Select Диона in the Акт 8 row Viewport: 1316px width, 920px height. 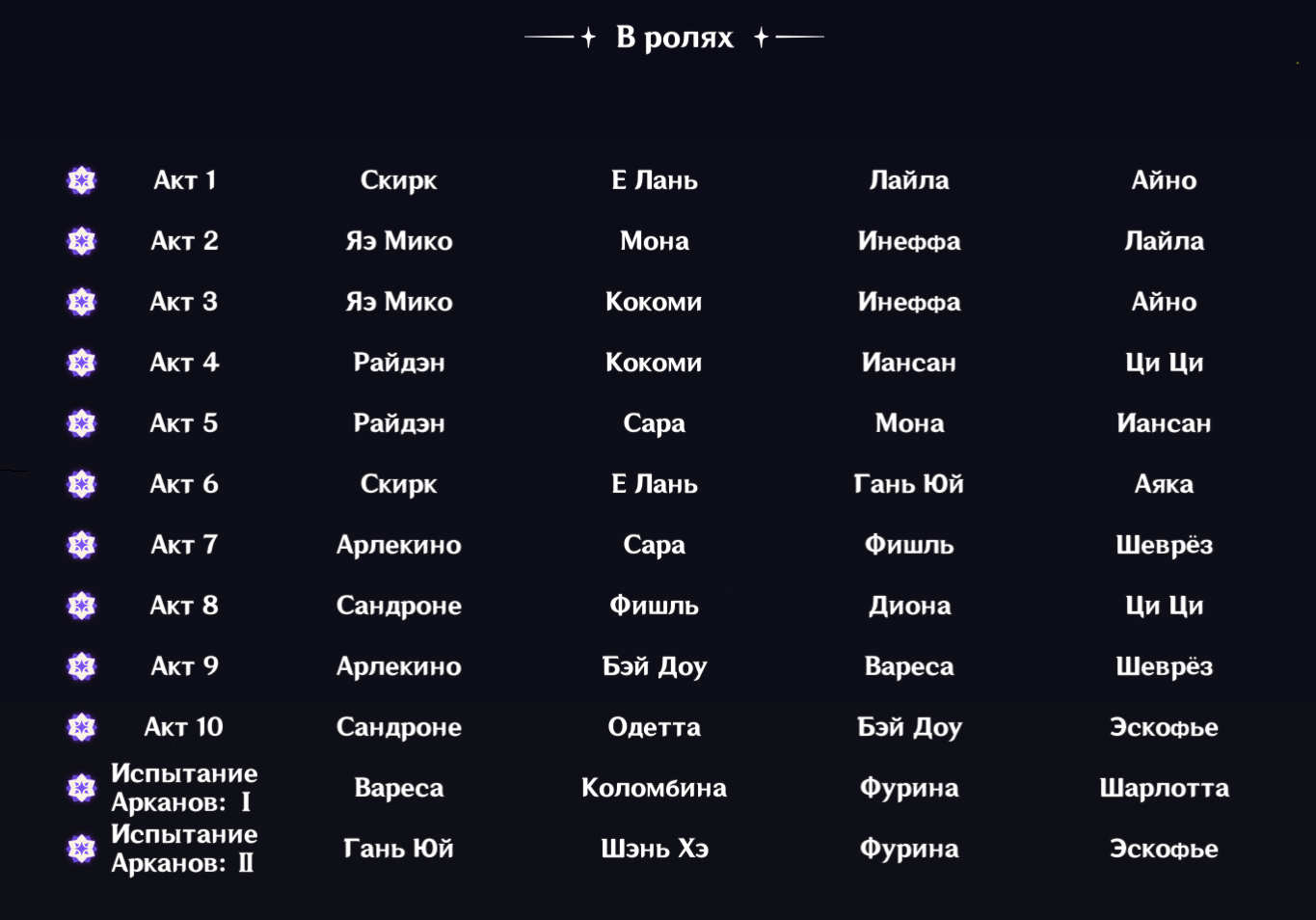pos(909,607)
